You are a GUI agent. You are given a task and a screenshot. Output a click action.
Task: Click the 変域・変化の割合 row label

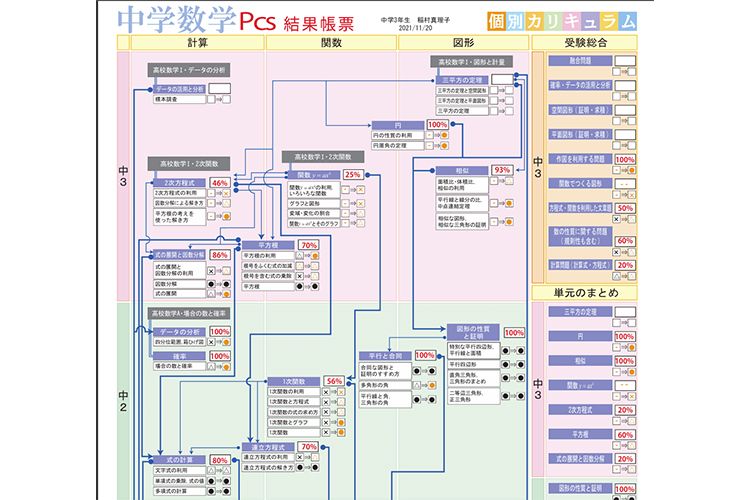313,213
